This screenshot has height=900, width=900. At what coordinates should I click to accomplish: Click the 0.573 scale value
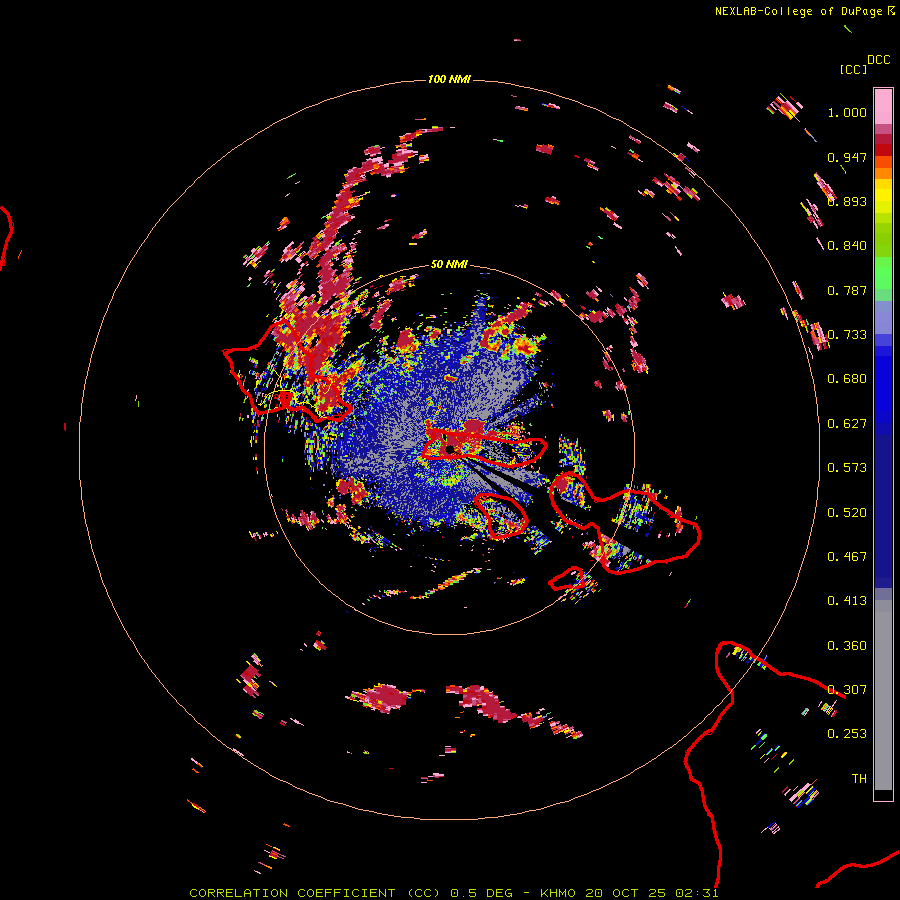[x=847, y=468]
